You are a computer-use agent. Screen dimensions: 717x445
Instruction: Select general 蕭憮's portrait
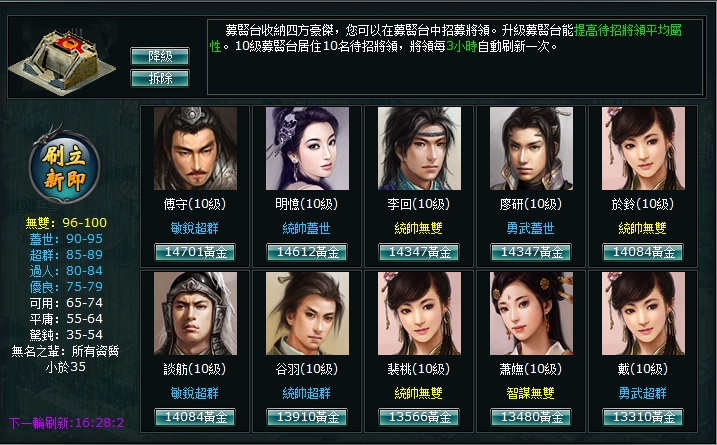[x=531, y=313]
